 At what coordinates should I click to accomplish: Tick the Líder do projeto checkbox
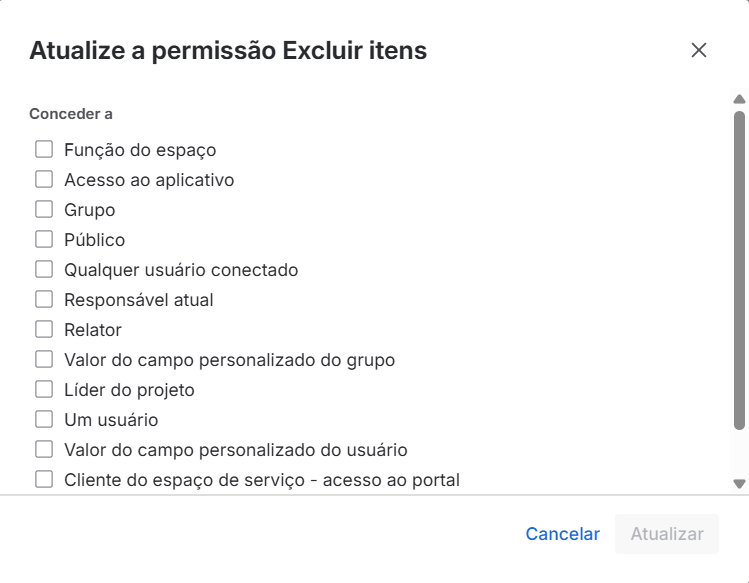(x=44, y=390)
